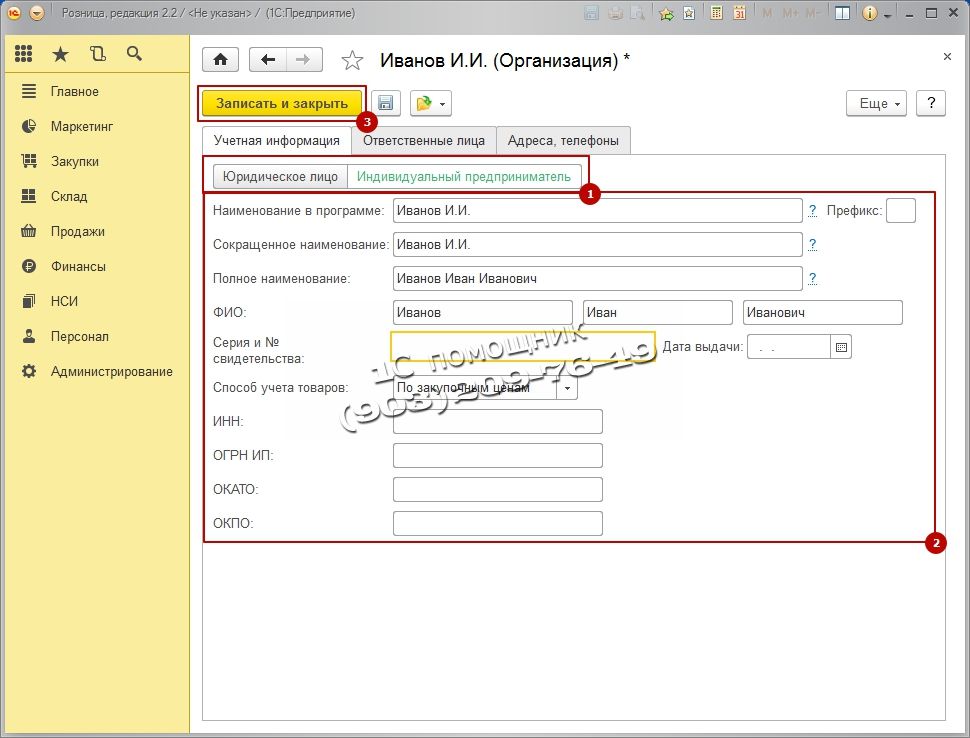Go to the home page icon
Image resolution: width=970 pixels, height=738 pixels.
[x=220, y=59]
